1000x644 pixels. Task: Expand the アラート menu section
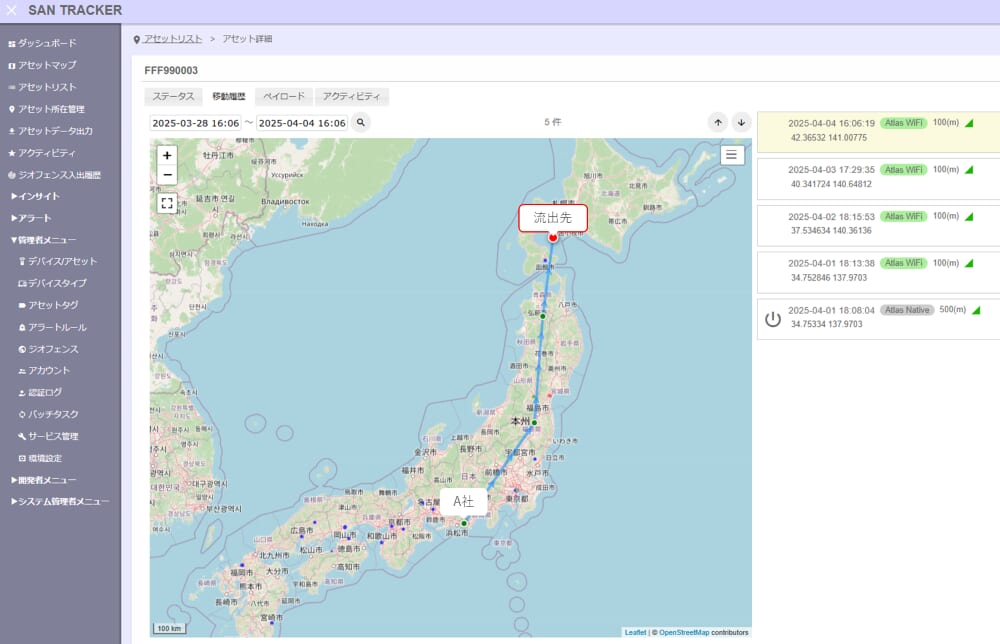[x=31, y=218]
